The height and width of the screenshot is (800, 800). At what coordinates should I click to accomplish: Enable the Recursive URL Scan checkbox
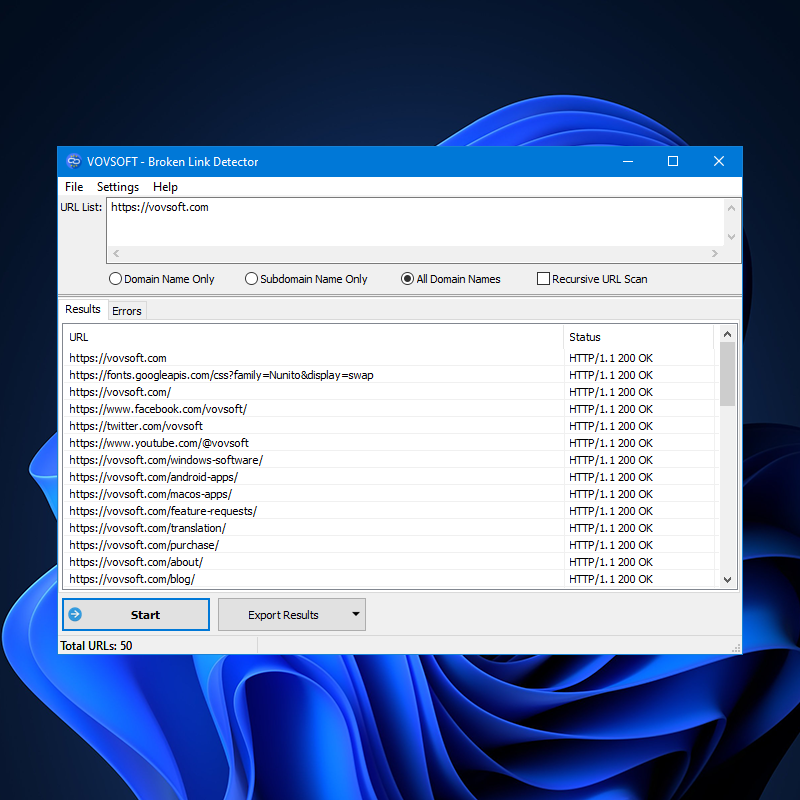[544, 279]
